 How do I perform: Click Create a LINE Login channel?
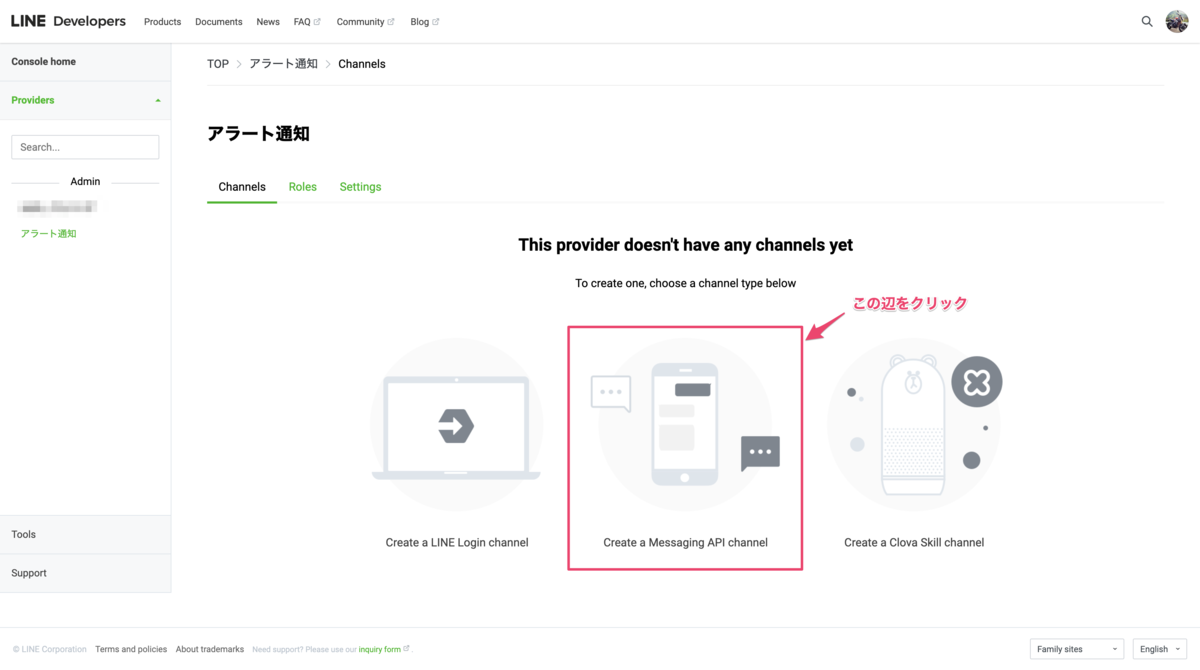(457, 543)
